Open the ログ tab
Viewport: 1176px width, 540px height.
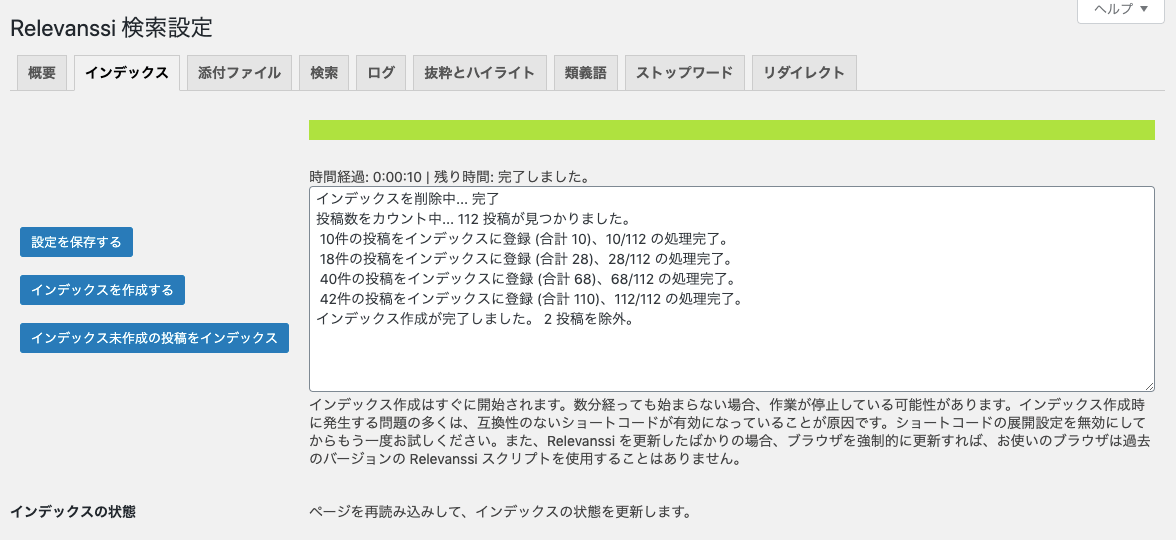click(x=381, y=73)
